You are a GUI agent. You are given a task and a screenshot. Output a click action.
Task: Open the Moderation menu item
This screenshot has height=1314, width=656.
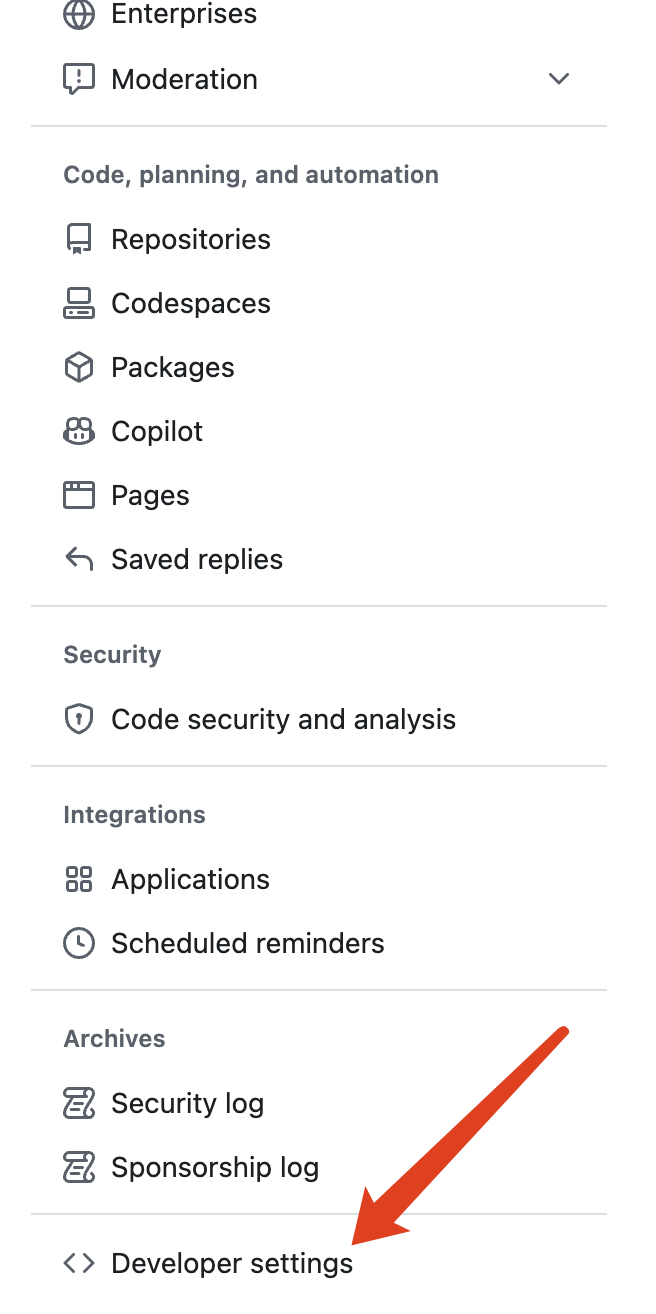point(319,79)
